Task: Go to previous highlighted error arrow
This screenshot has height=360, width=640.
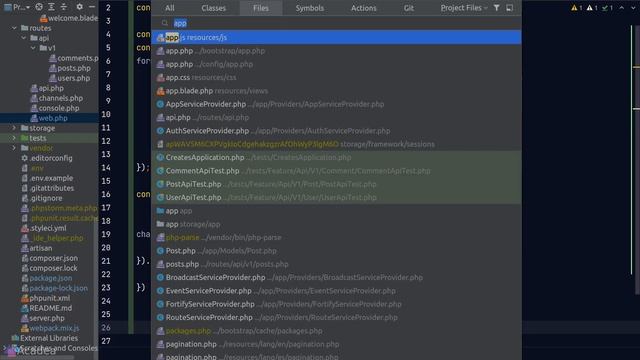Action: pyautogui.click(x=622, y=8)
